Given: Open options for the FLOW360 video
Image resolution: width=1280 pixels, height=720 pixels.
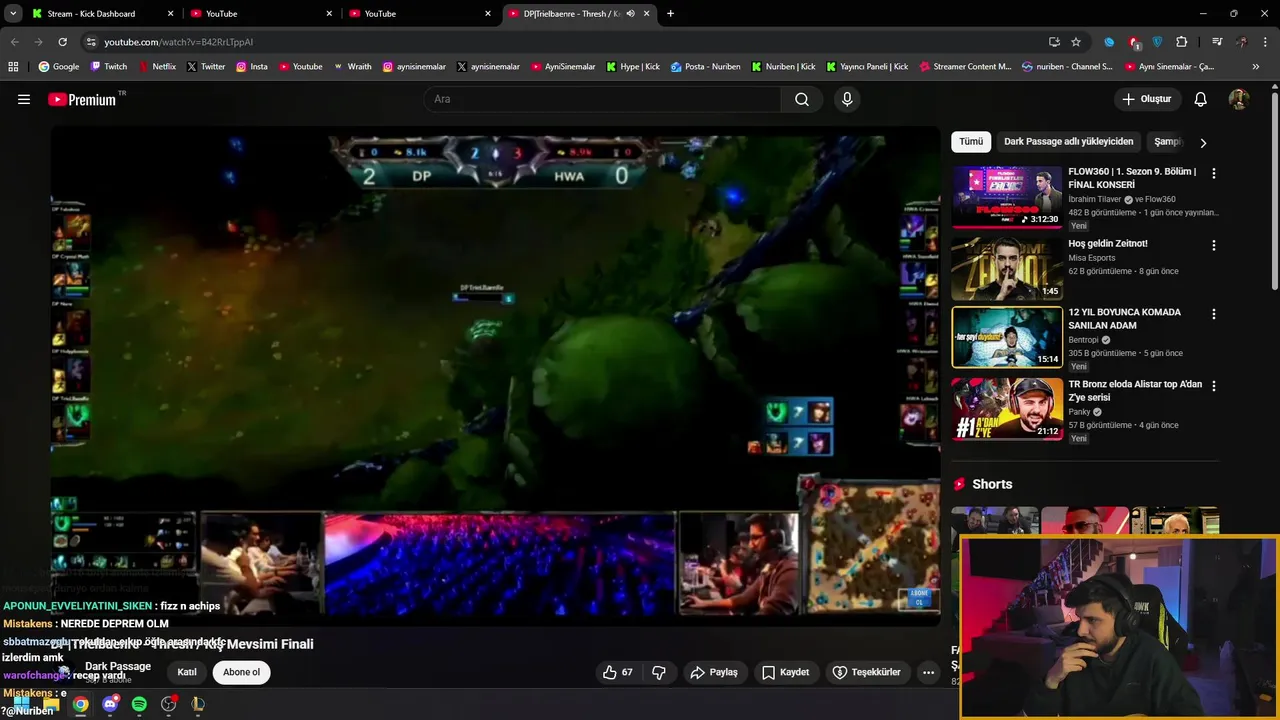Looking at the screenshot, I should pos(1214,173).
